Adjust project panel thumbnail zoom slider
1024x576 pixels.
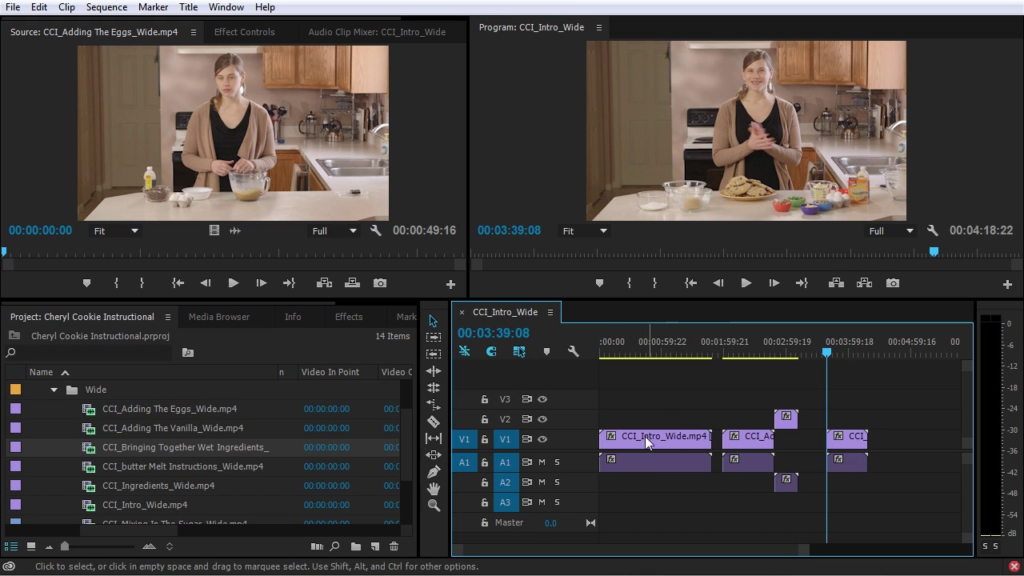[66, 546]
